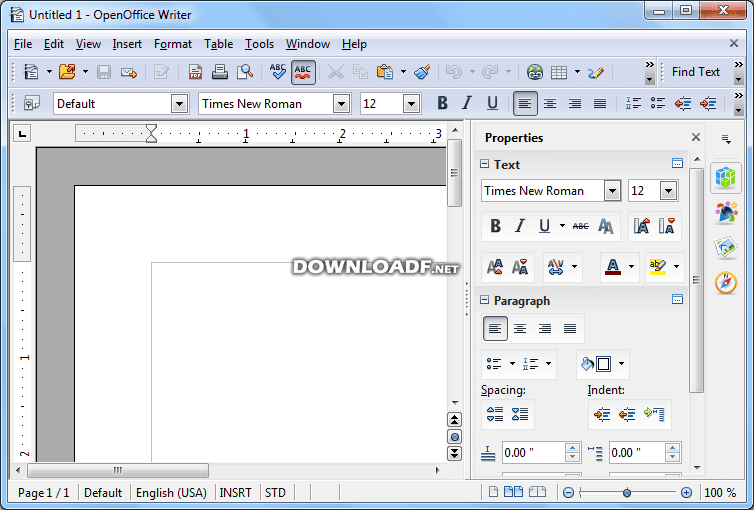Decrease Indent in formatting toolbar
The width and height of the screenshot is (754, 510).
683,103
